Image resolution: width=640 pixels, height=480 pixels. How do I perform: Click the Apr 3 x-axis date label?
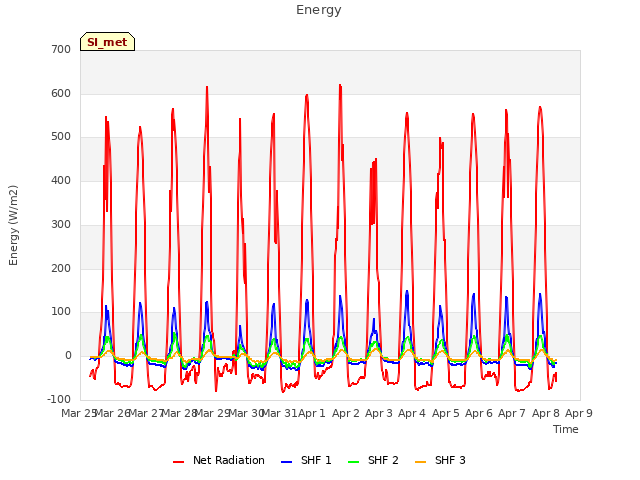coord(379,413)
